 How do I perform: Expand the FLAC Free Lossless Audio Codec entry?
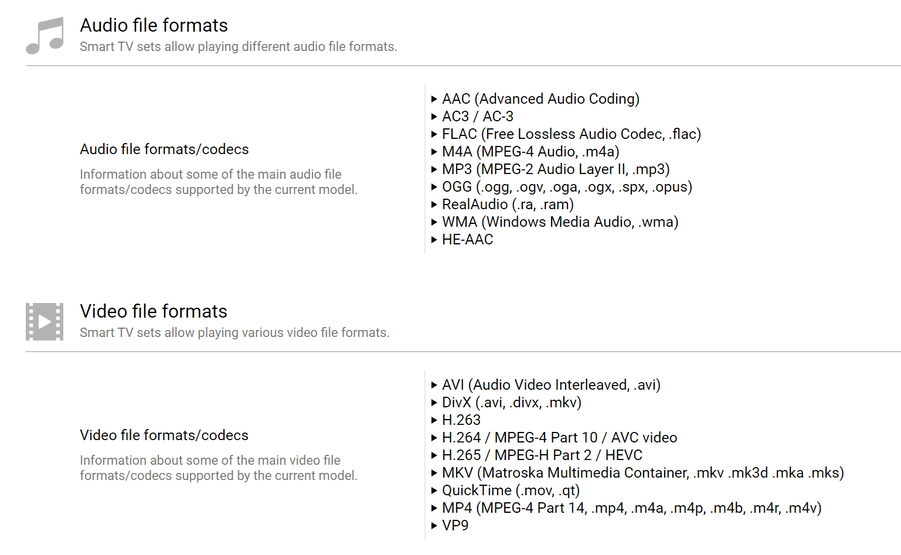click(571, 134)
